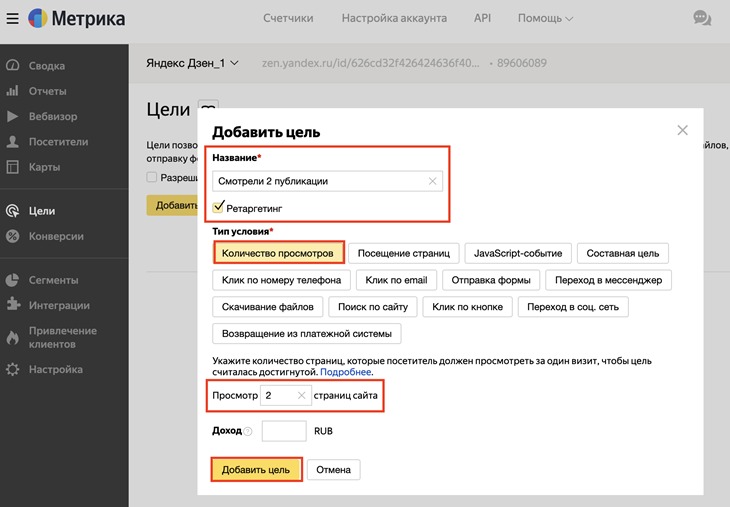The width and height of the screenshot is (730, 507).
Task: Click the Карты layout icon
Action: click(x=13, y=167)
